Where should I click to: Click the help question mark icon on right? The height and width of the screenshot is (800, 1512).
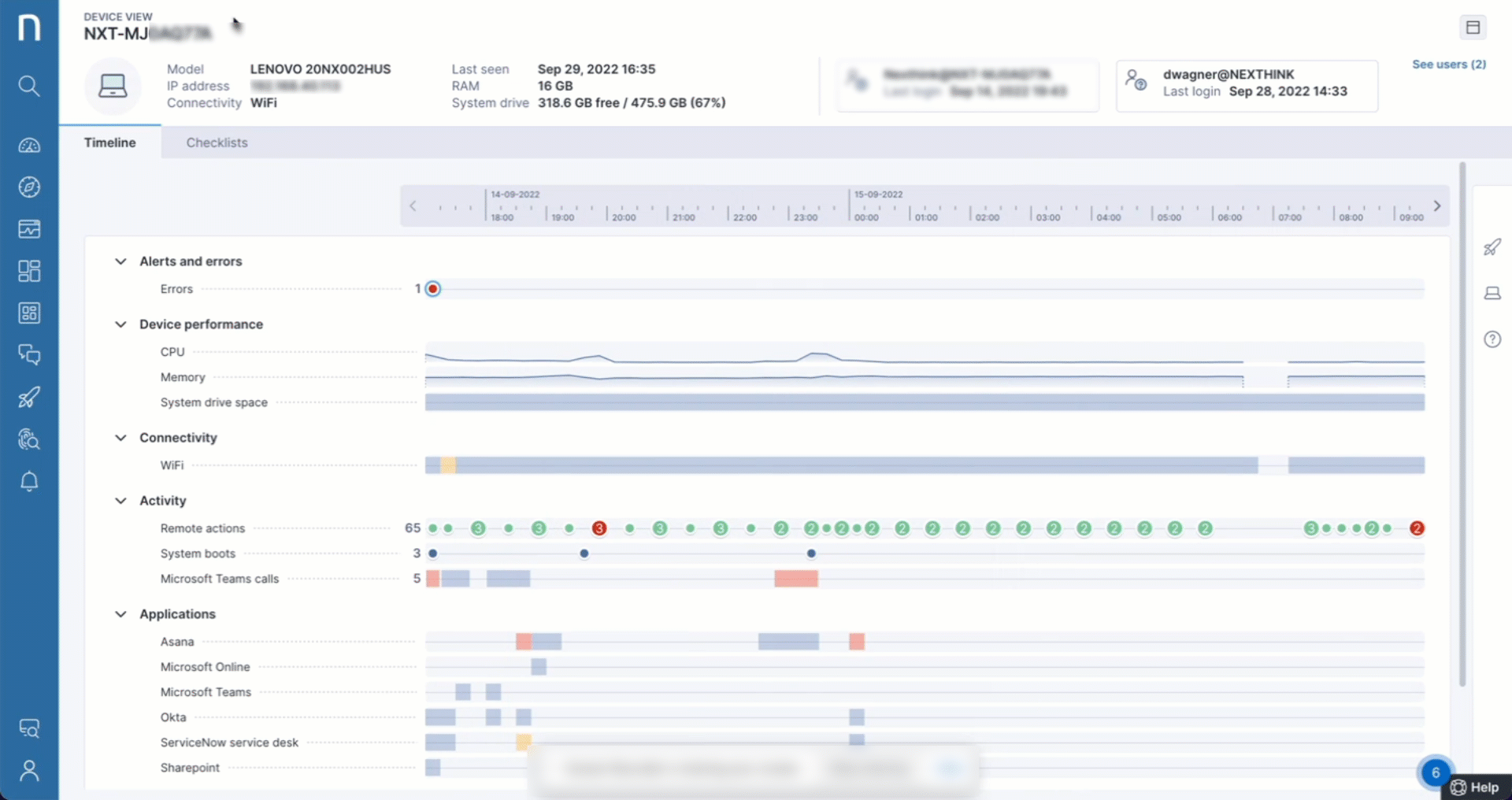[x=1492, y=339]
